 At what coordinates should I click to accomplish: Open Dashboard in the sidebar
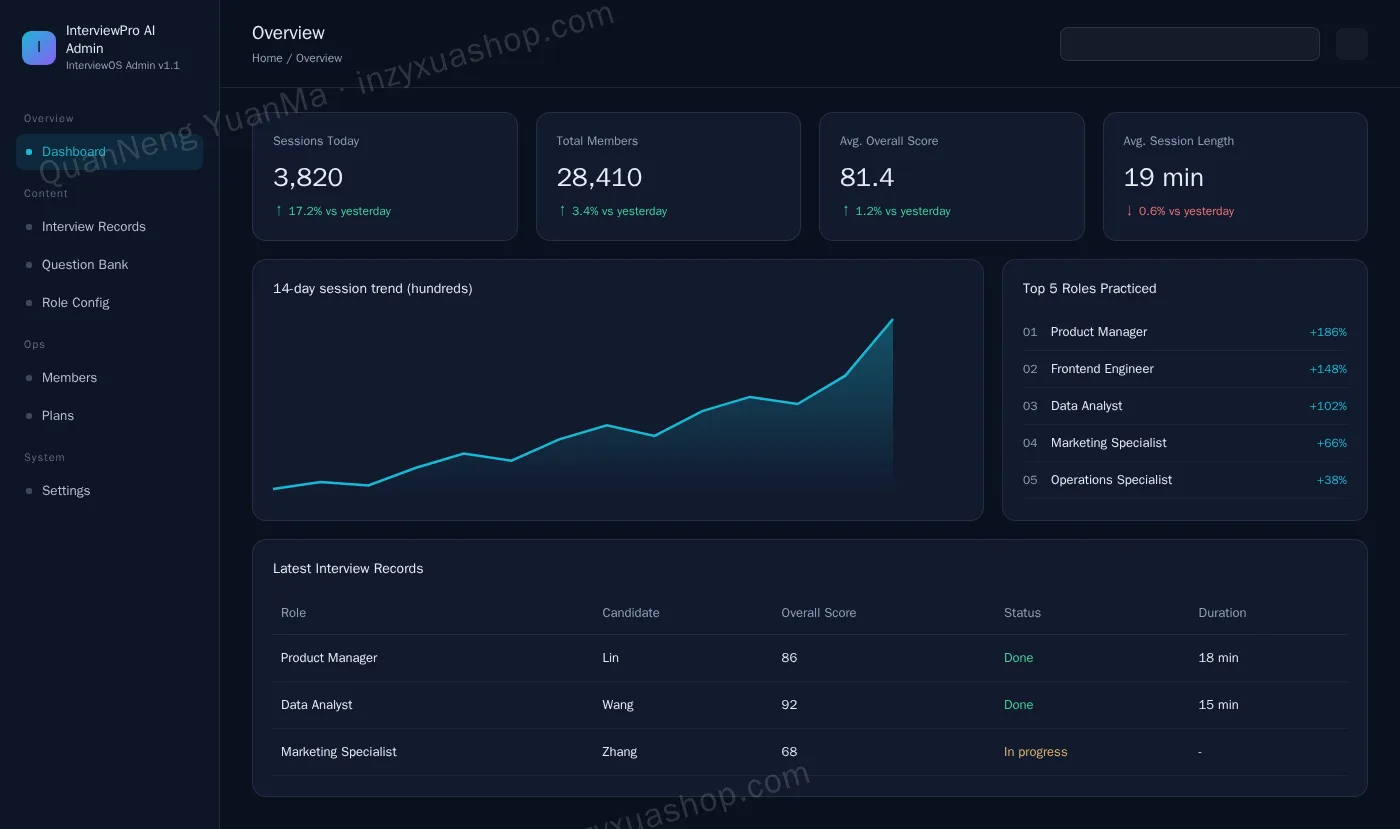pyautogui.click(x=109, y=152)
